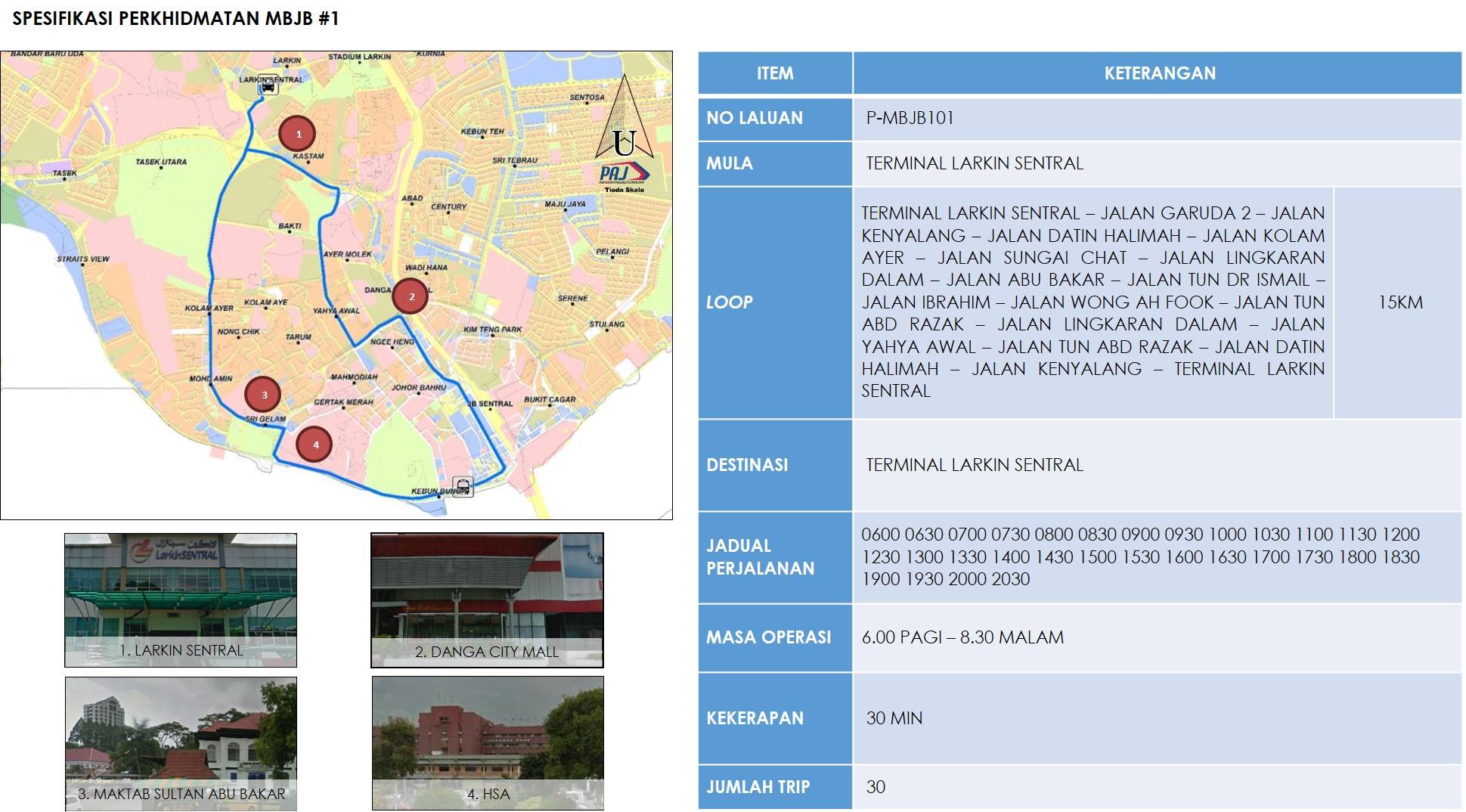This screenshot has height=812, width=1466.
Task: Select the 30 MIN frequency cell
Action: 894,718
